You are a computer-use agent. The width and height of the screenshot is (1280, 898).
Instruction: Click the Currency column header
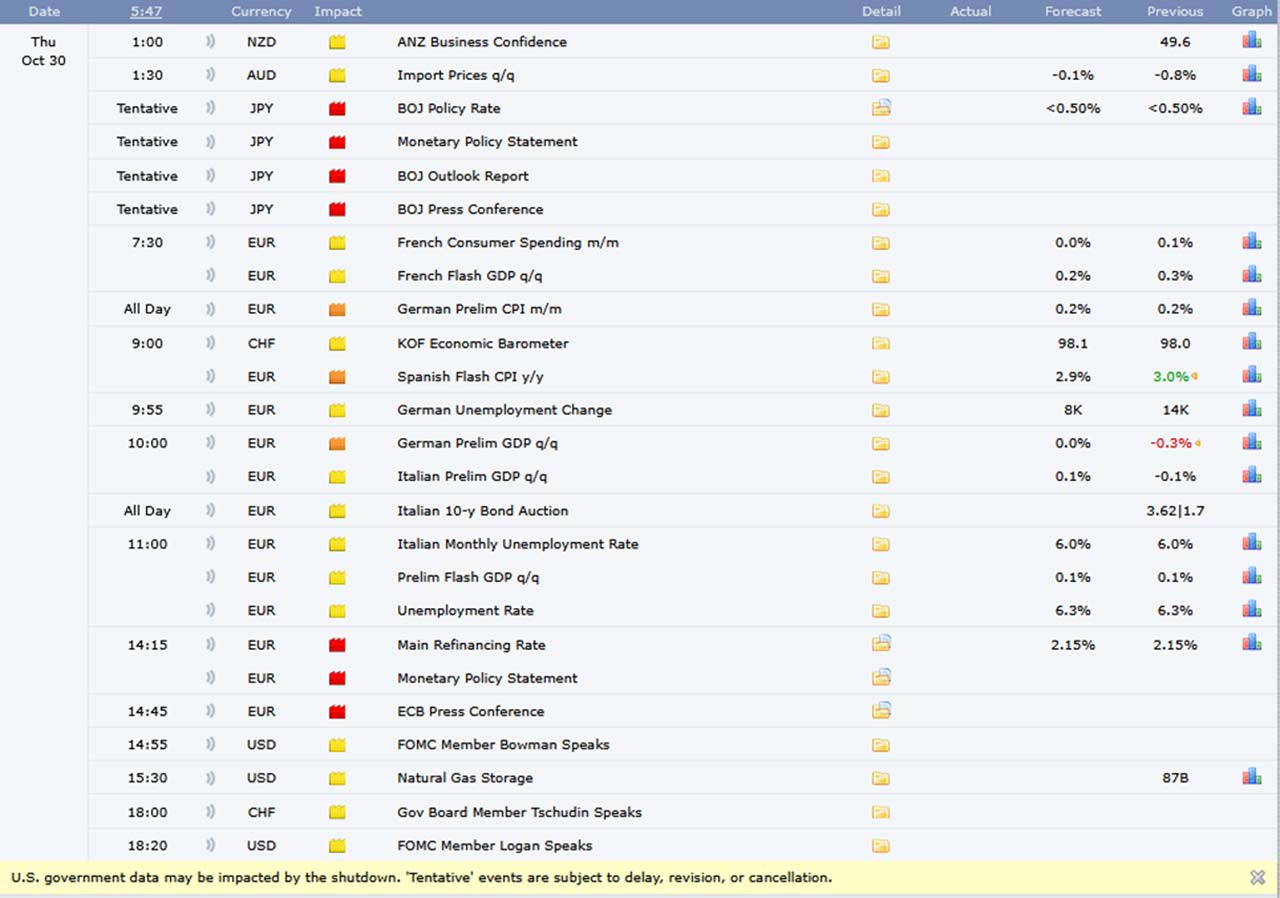pyautogui.click(x=261, y=11)
